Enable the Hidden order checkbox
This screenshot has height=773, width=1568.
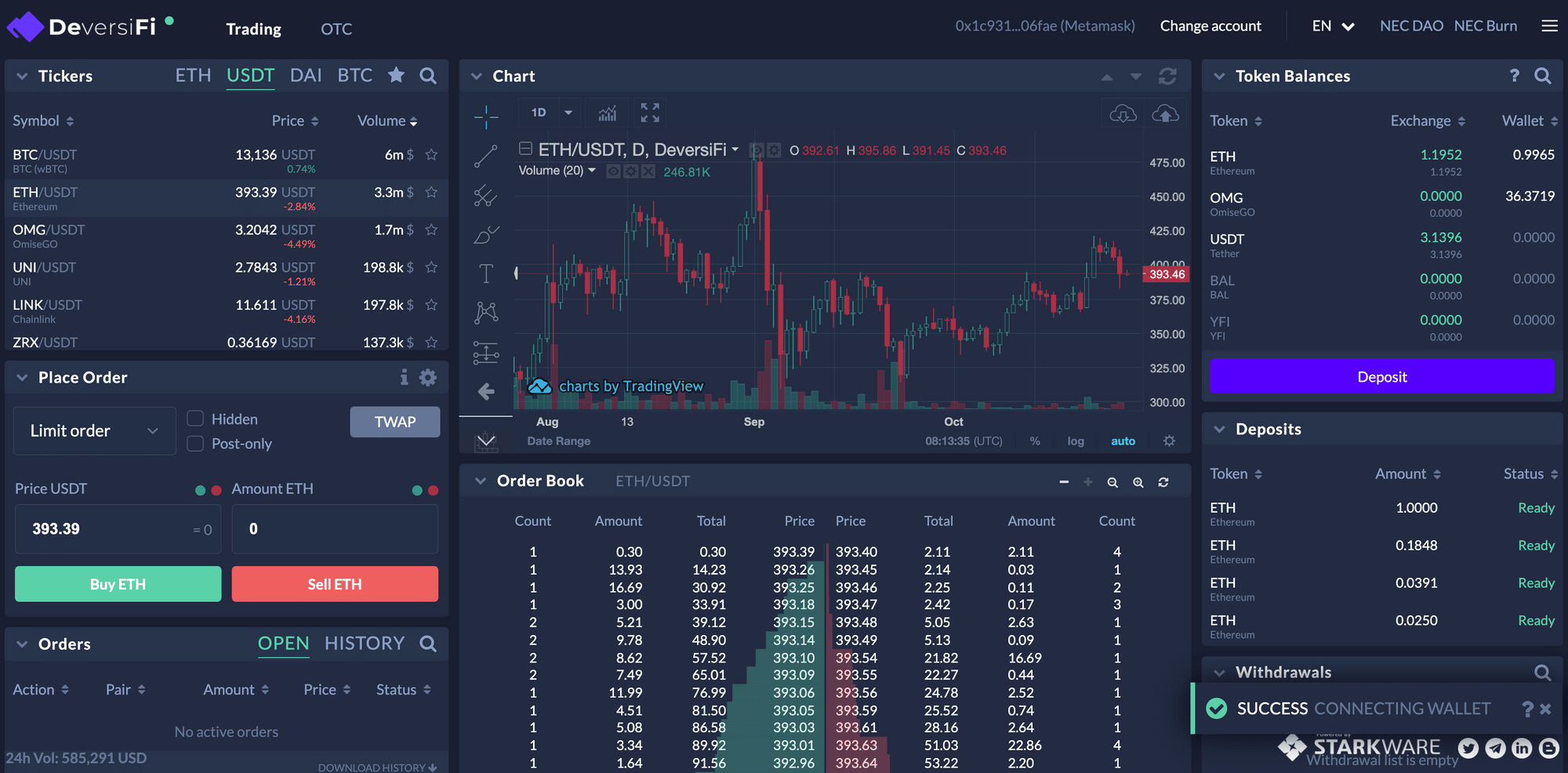[x=195, y=419]
